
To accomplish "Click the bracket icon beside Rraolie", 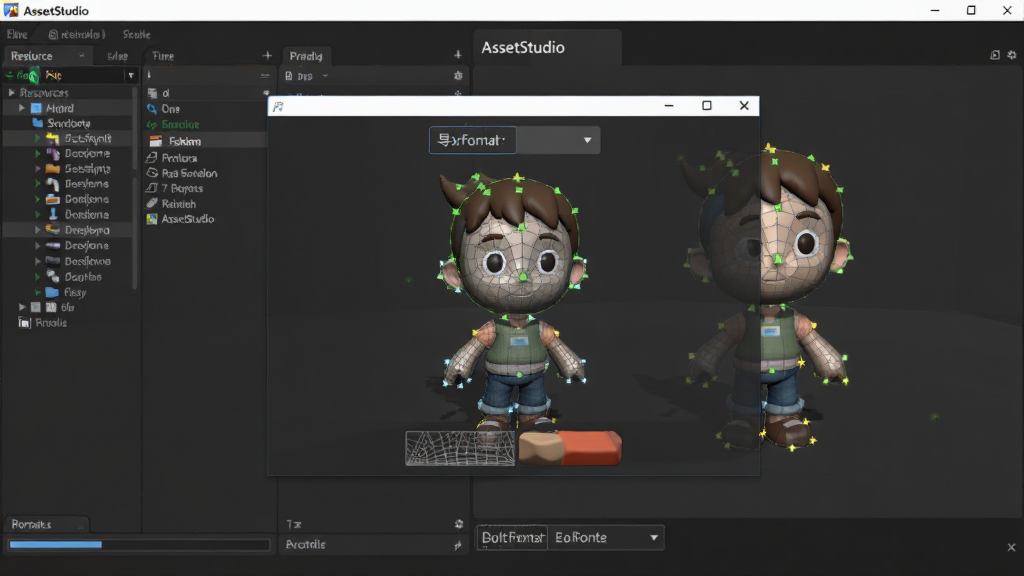I will tap(24, 323).
